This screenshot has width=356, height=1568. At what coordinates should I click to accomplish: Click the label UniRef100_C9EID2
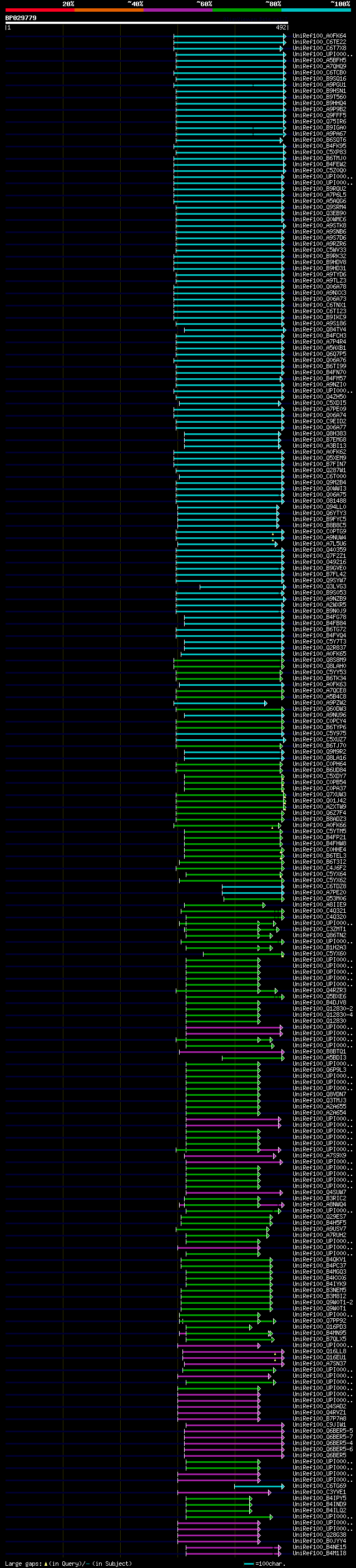coord(319,421)
